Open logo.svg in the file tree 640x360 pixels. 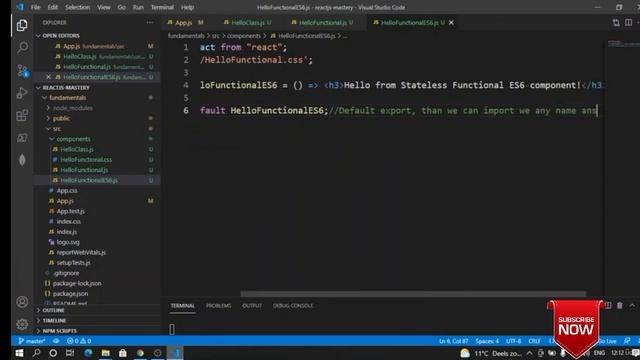coord(68,242)
